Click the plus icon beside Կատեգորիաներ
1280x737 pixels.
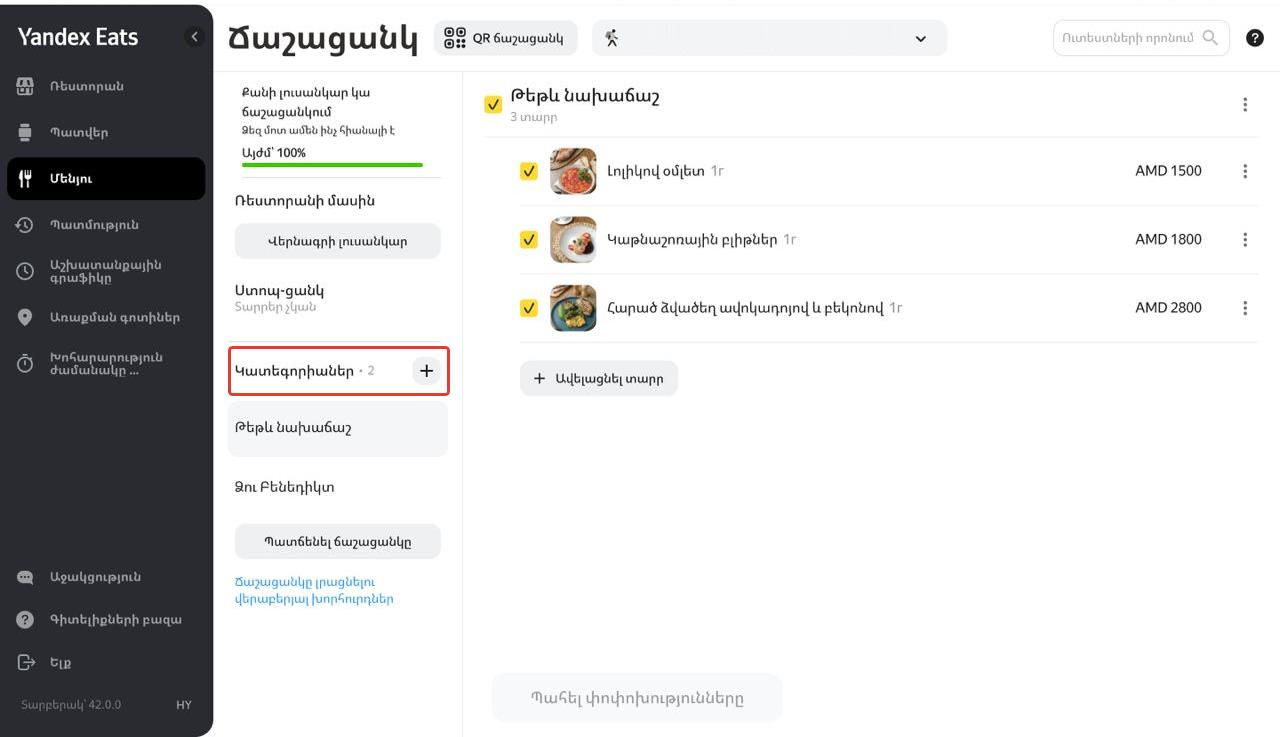coord(426,371)
